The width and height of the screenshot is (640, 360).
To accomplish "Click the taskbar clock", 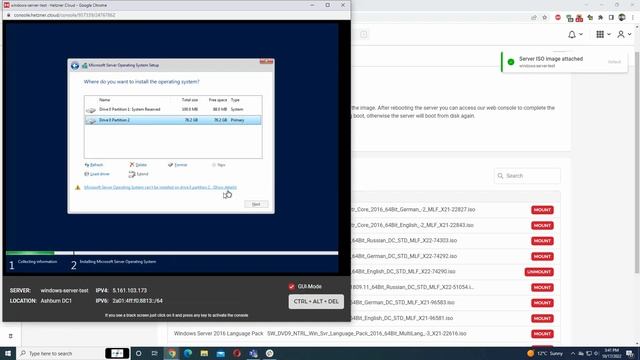I will point(611,353).
